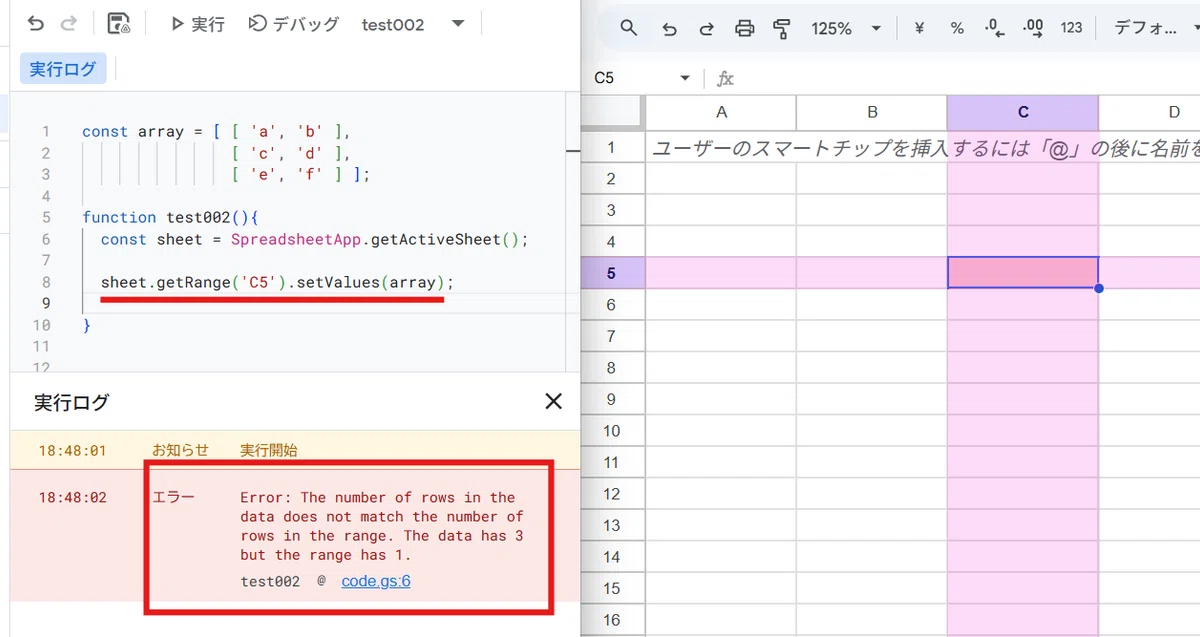This screenshot has height=637, width=1200.
Task: Undo in the script editor
Action: click(36, 24)
